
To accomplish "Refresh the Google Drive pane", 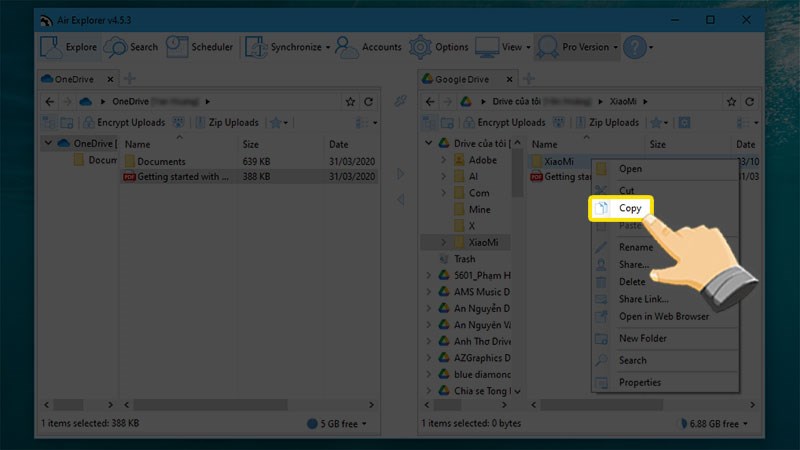I will 749,102.
